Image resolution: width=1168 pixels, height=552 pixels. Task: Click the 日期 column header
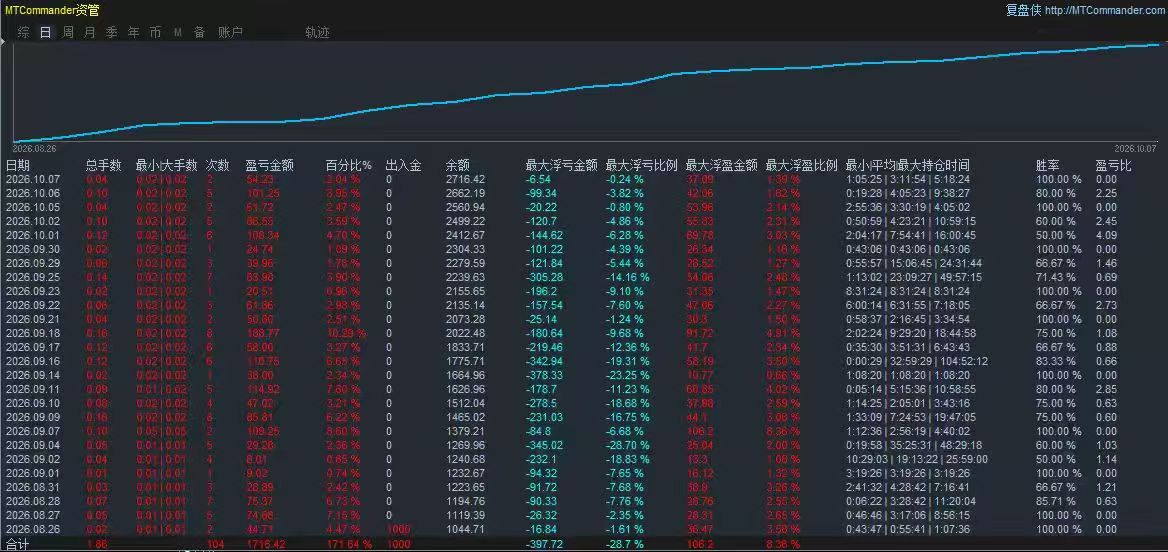(19, 165)
